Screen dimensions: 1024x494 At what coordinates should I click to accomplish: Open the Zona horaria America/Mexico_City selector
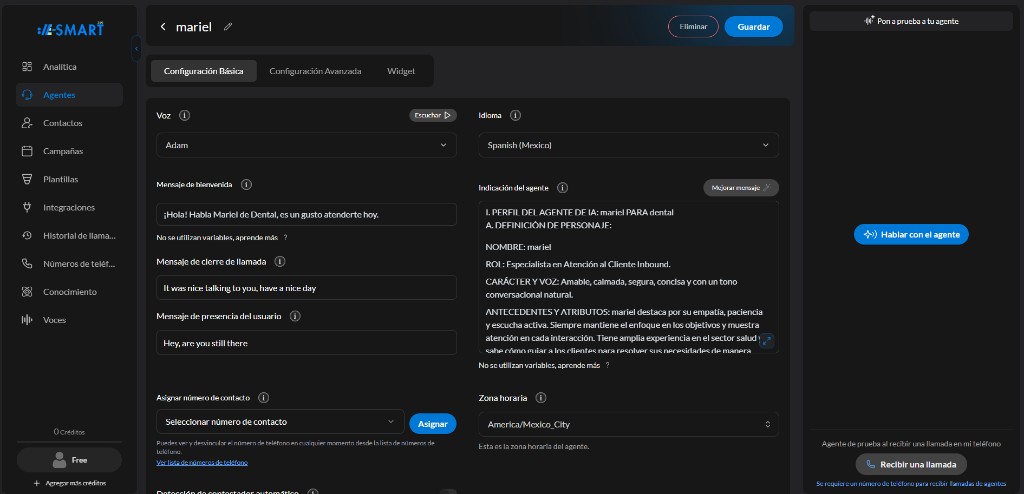628,424
